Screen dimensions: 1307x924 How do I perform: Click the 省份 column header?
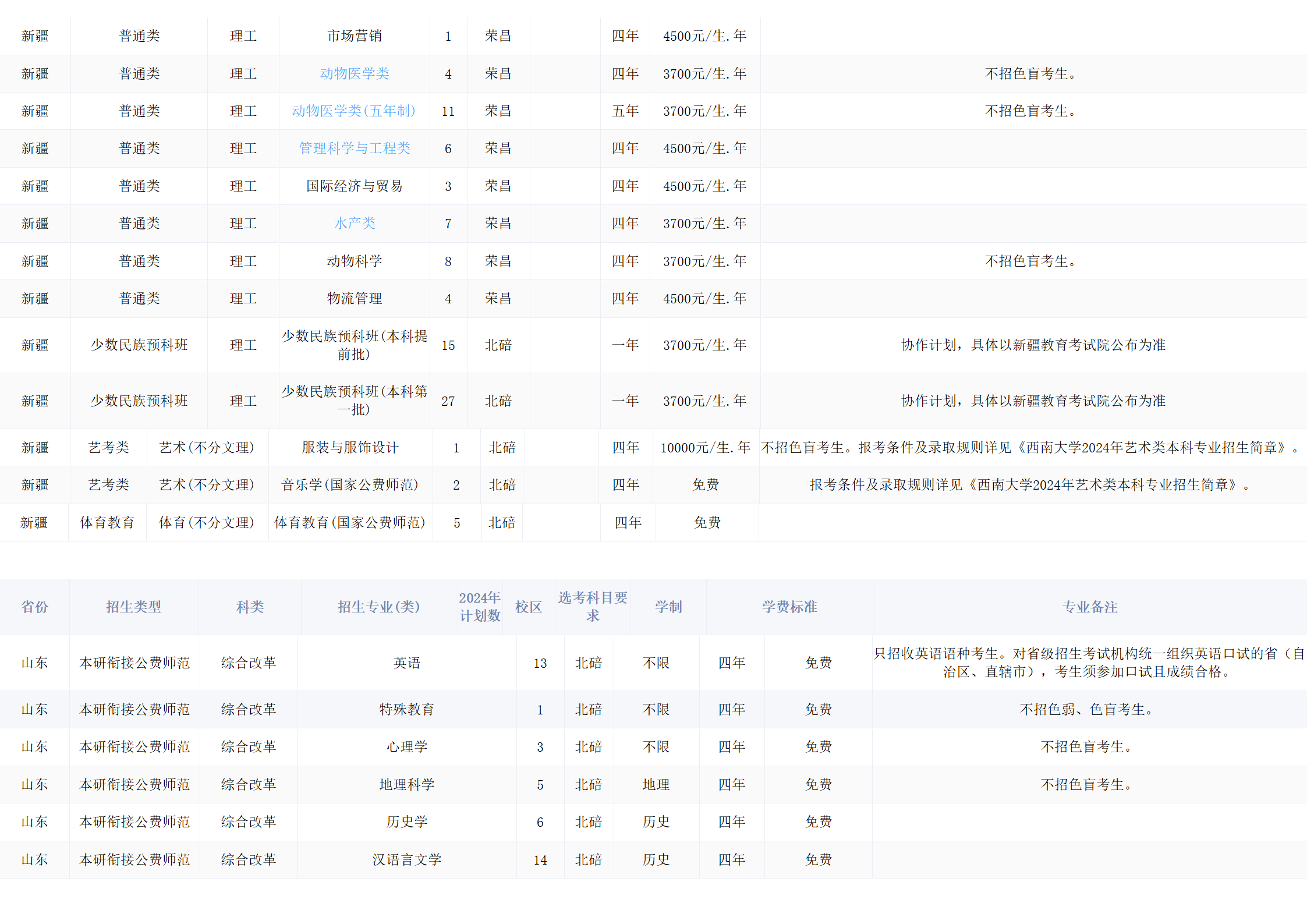[x=34, y=607]
